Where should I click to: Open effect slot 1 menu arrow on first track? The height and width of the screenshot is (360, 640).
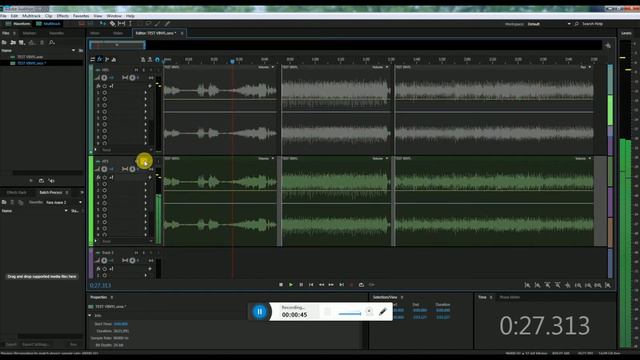(146, 93)
